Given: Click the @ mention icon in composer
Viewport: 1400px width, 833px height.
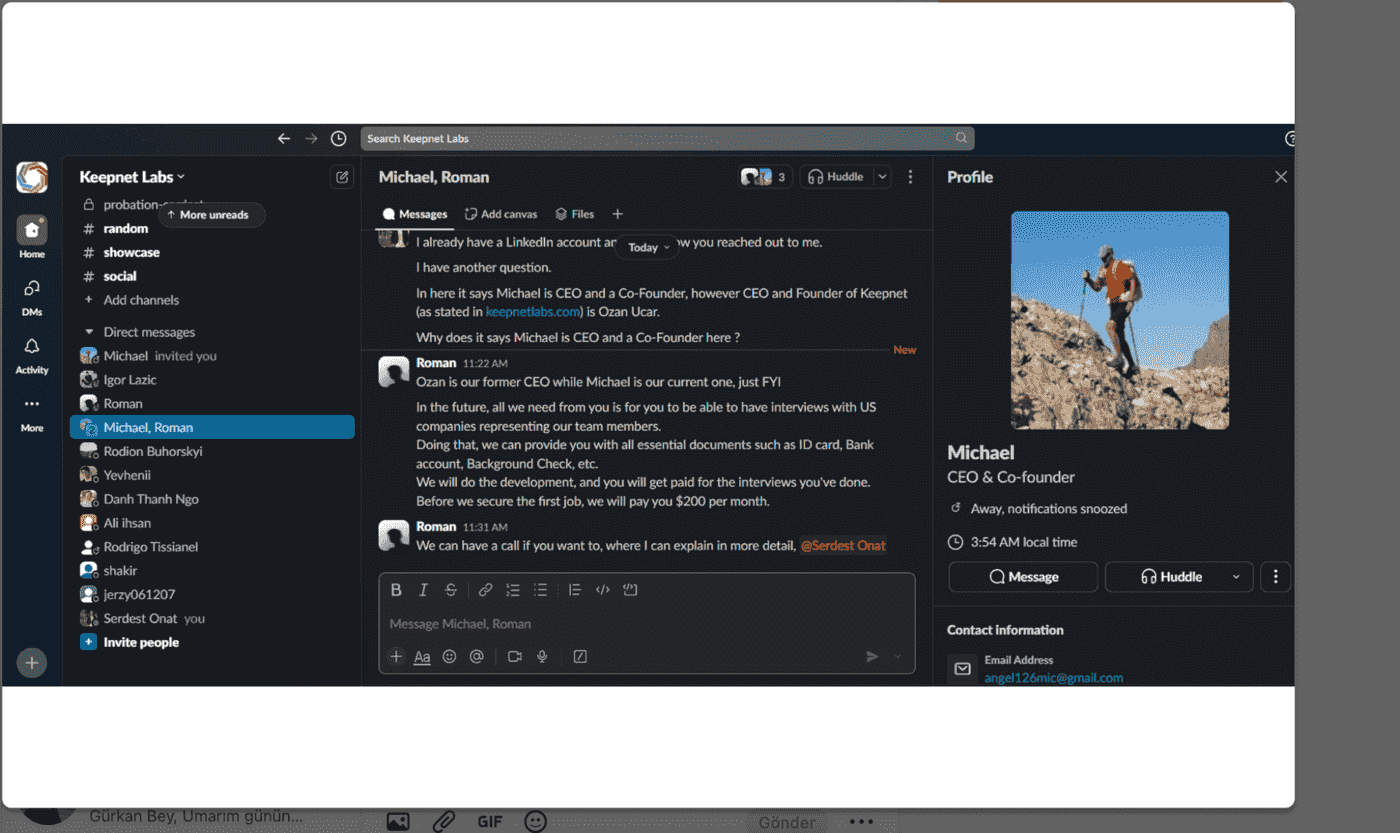Looking at the screenshot, I should (x=477, y=657).
